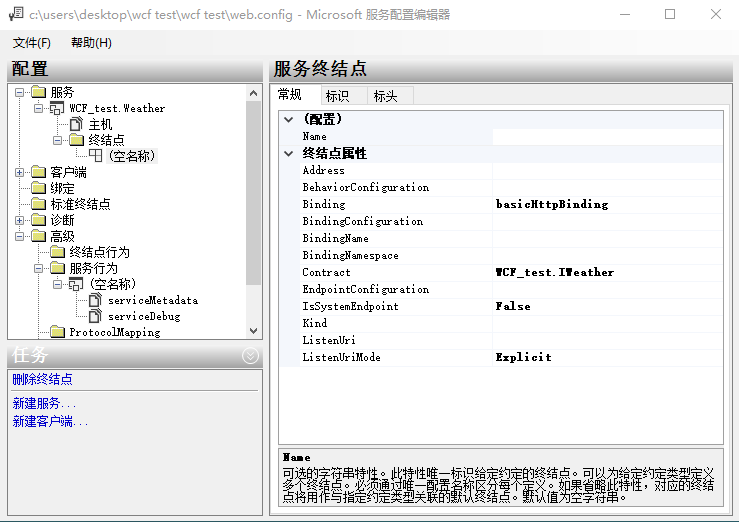Click the 终结点 folder icon

[x=76, y=140]
